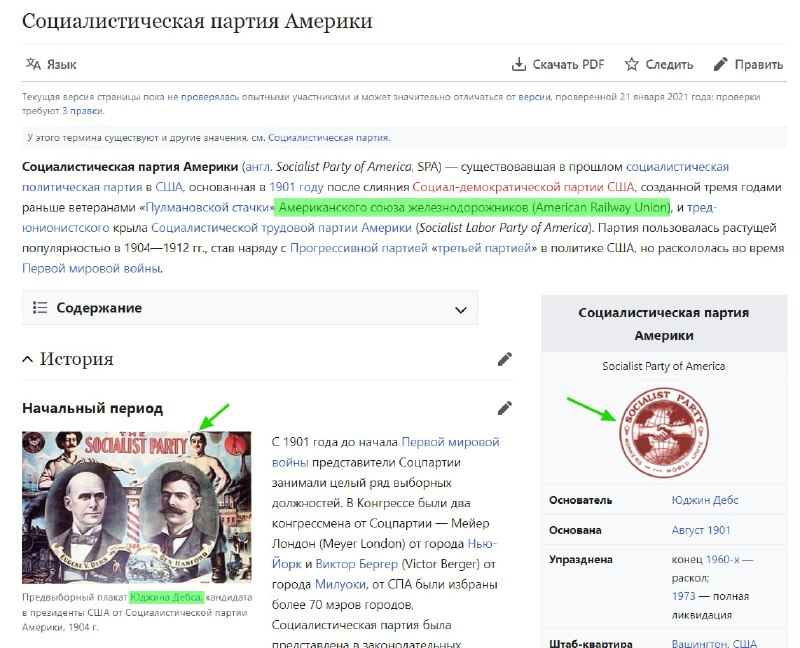
Task: Open the Socialist Party red globe logo
Action: [x=663, y=433]
